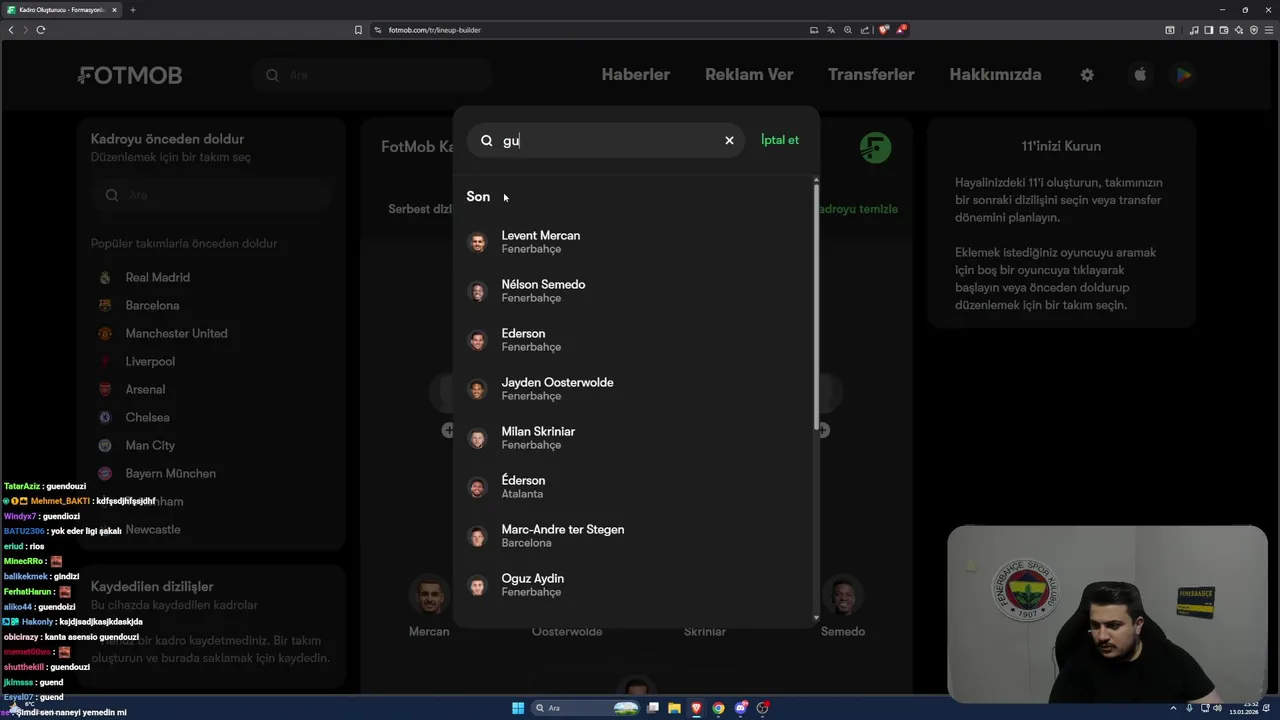
Task: Reload the page with refresh icon
Action: point(41,30)
